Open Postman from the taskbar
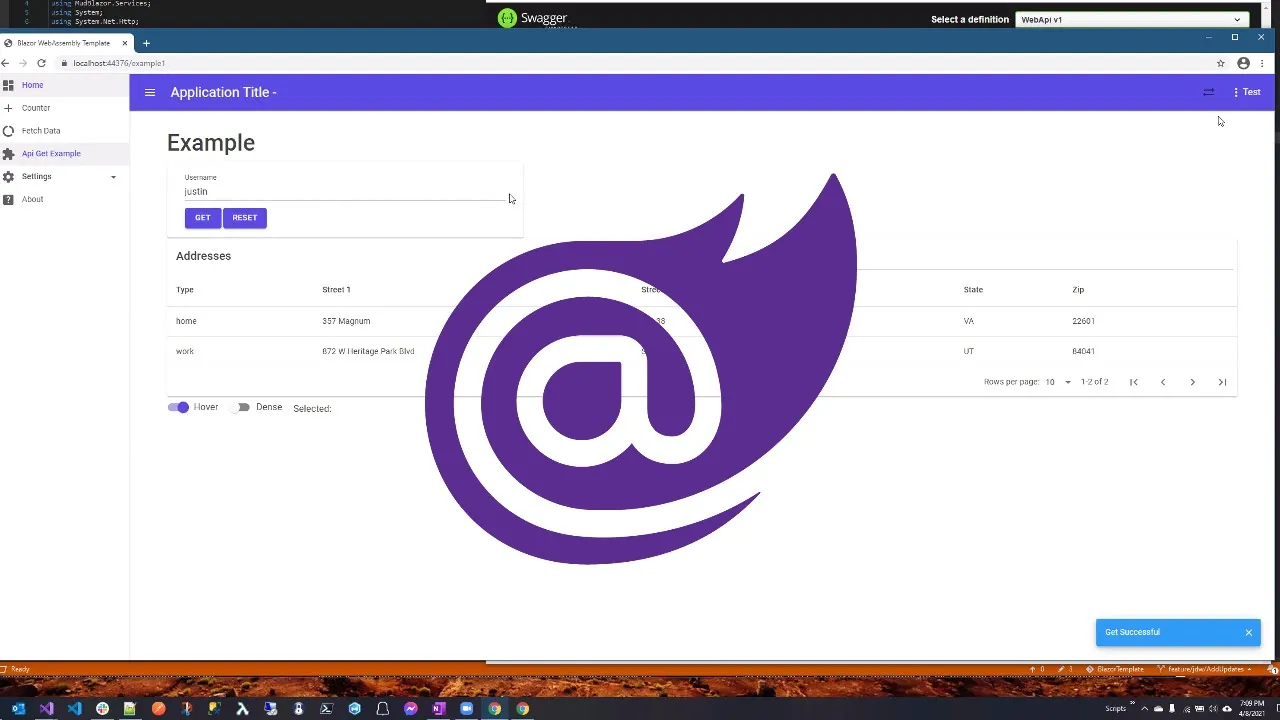 coord(158,709)
